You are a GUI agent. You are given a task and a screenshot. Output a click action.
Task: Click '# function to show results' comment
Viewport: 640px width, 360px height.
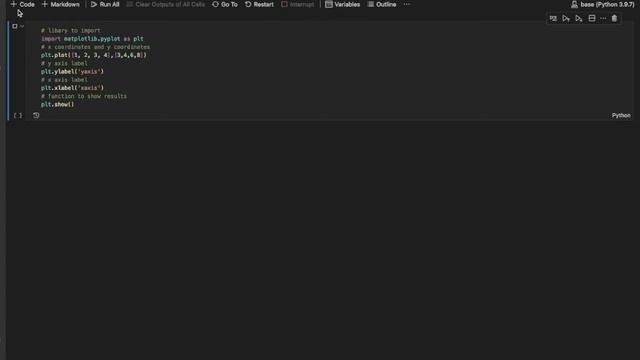pos(84,96)
